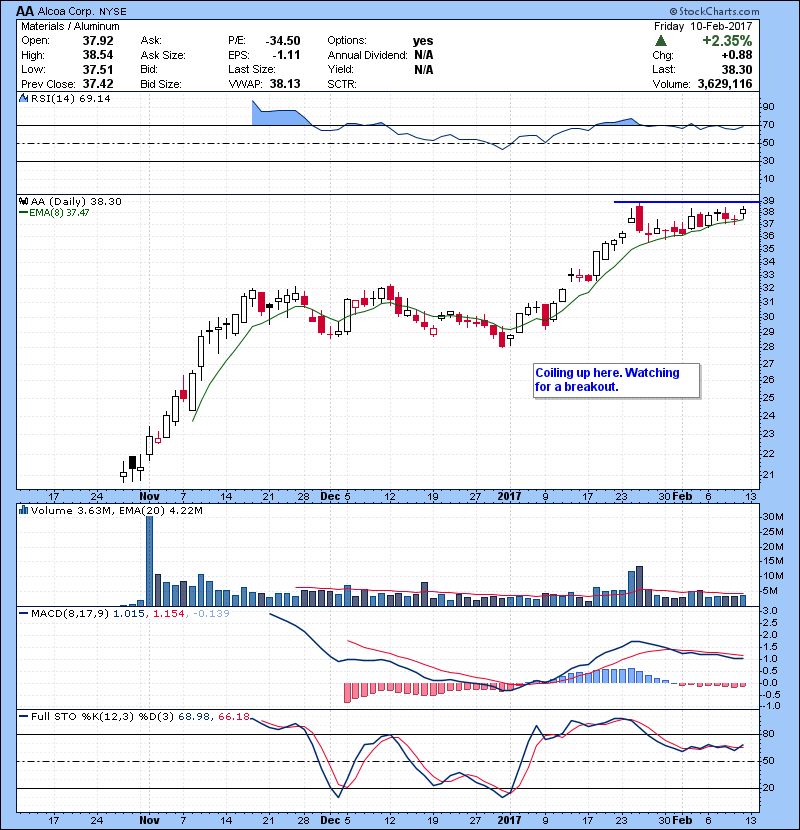This screenshot has width=800, height=830.
Task: Click the P/E value -34.50
Action: pyautogui.click(x=283, y=41)
